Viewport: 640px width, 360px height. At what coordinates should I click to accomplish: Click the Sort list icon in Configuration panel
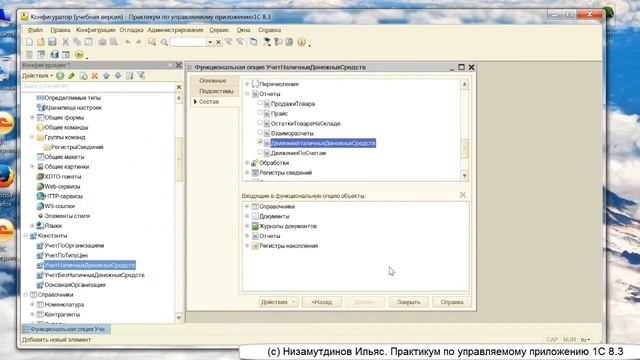pos(129,76)
